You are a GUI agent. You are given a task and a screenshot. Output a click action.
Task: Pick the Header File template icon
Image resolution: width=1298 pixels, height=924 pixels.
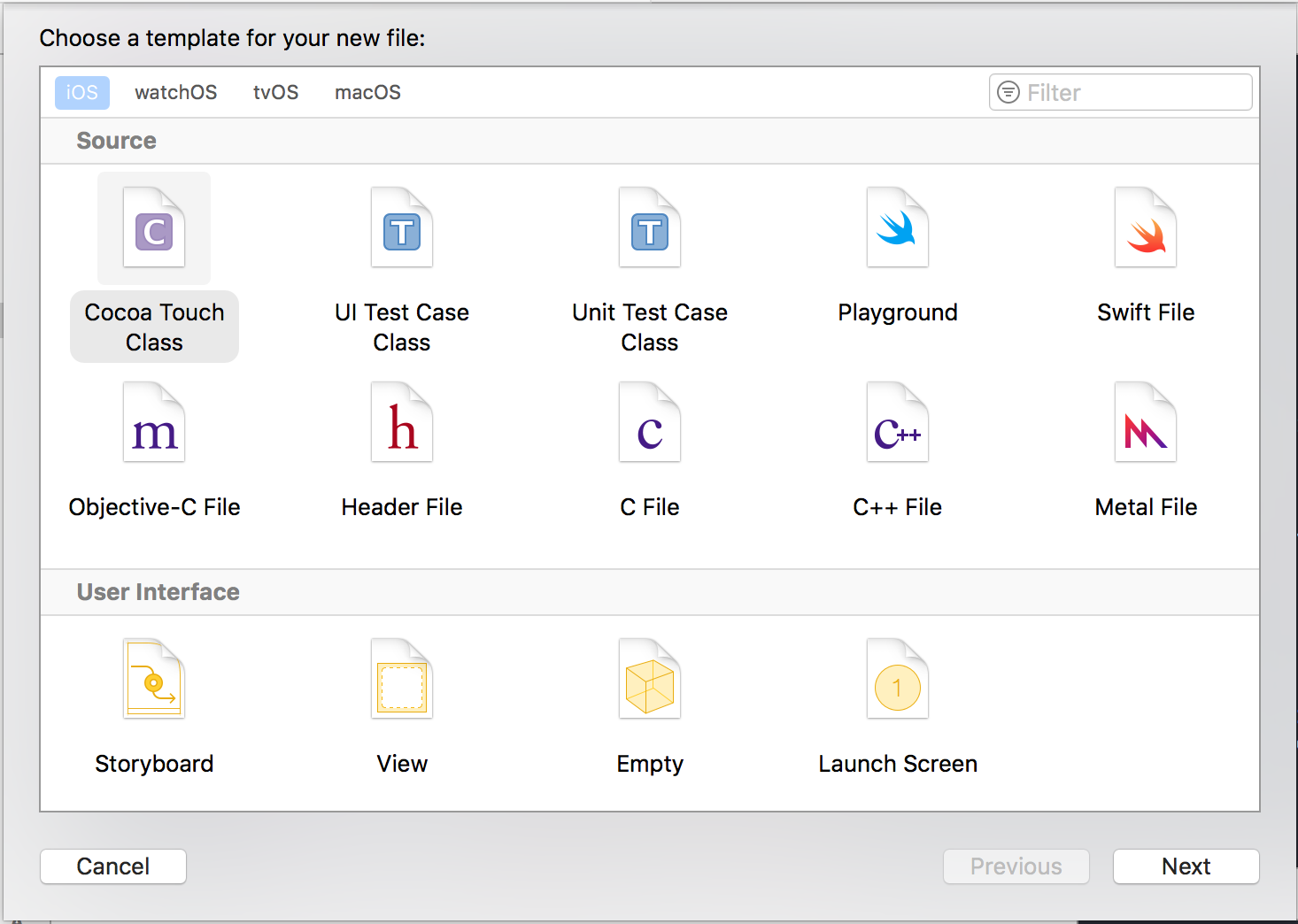click(402, 422)
